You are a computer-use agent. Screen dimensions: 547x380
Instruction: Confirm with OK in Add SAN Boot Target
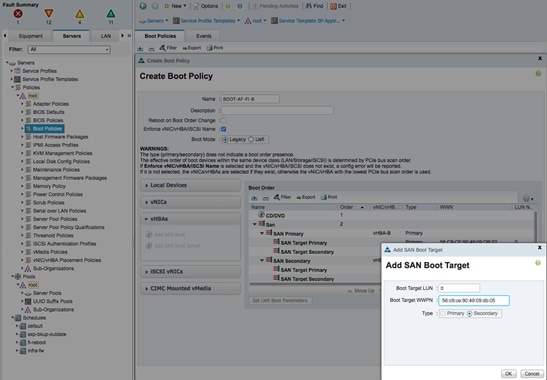click(508, 374)
